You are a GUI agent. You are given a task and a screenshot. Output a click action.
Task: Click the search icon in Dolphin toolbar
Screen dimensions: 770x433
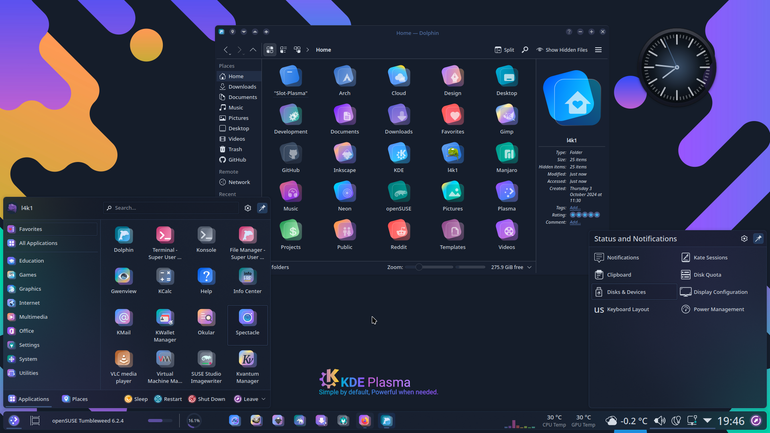[x=525, y=50]
